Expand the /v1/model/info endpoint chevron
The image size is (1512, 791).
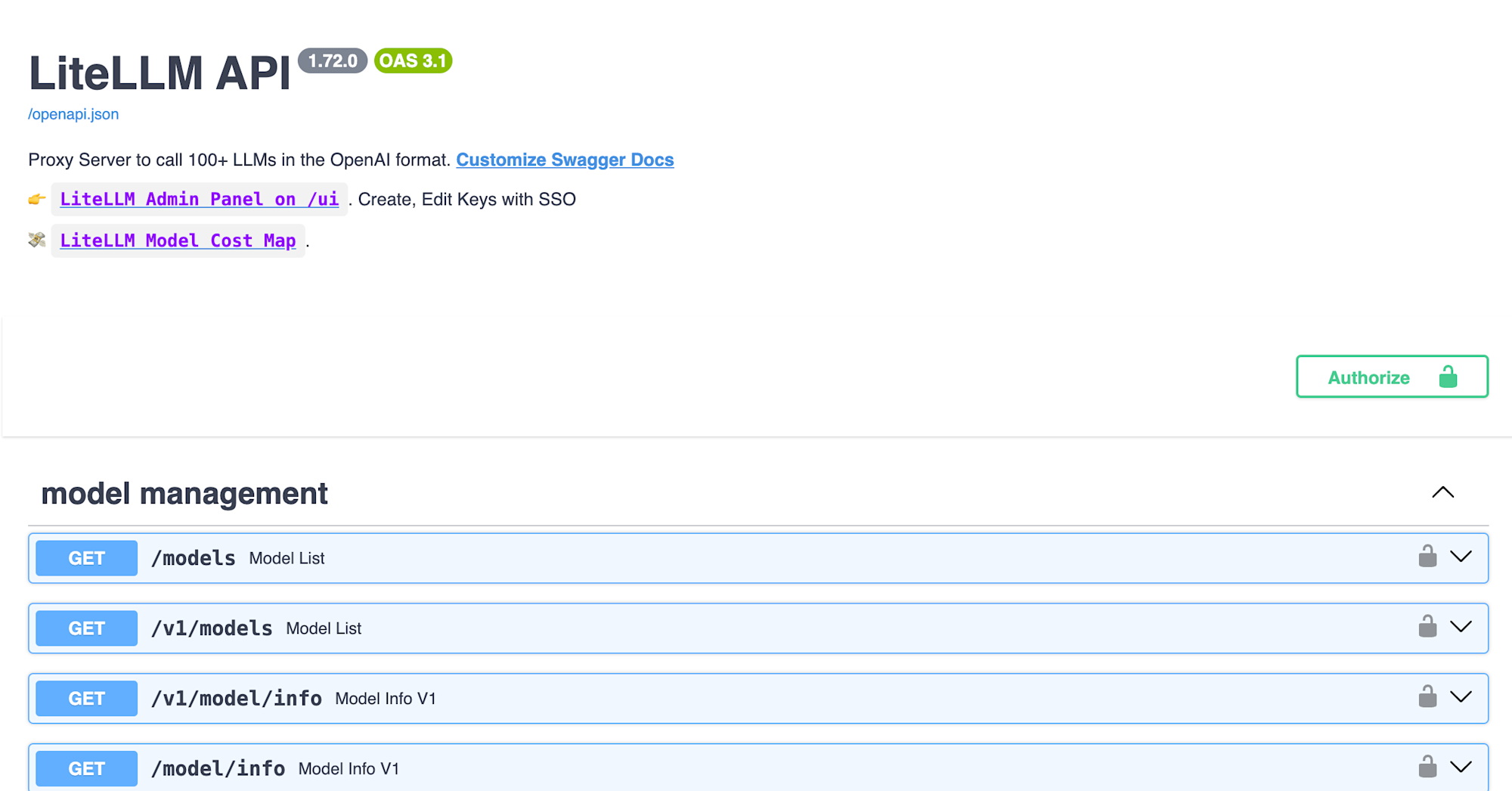click(1461, 697)
